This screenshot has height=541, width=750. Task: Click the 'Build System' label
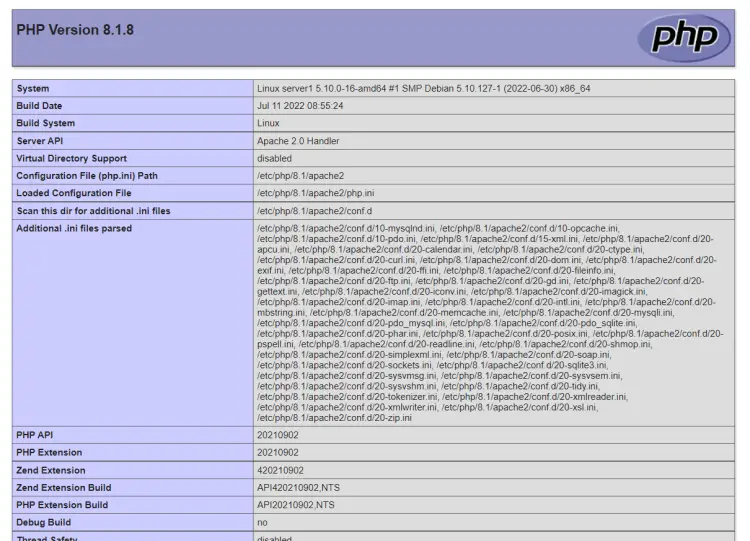click(46, 123)
